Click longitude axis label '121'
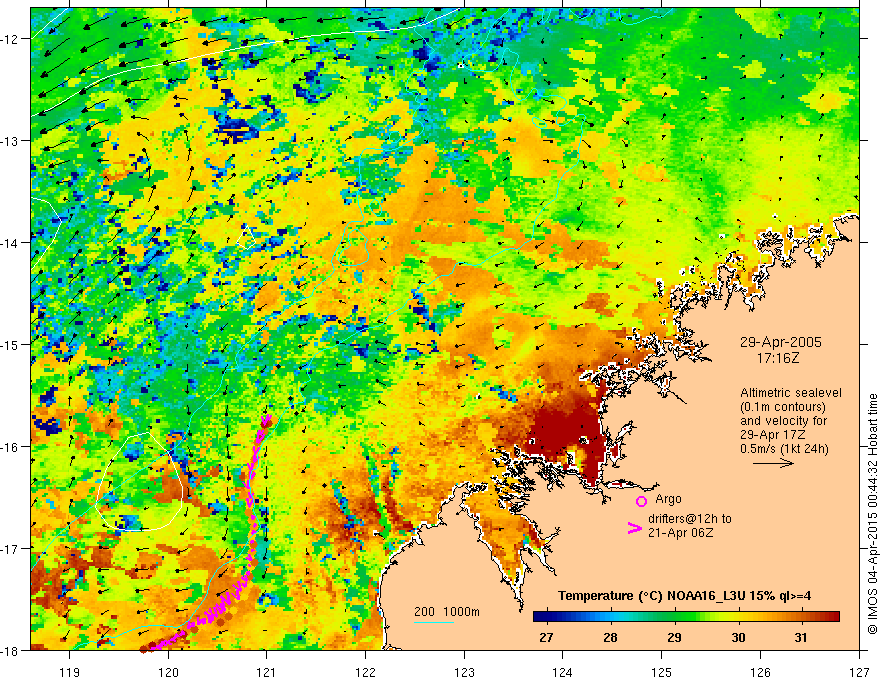Screen dimensions: 880x680 (x=267, y=672)
